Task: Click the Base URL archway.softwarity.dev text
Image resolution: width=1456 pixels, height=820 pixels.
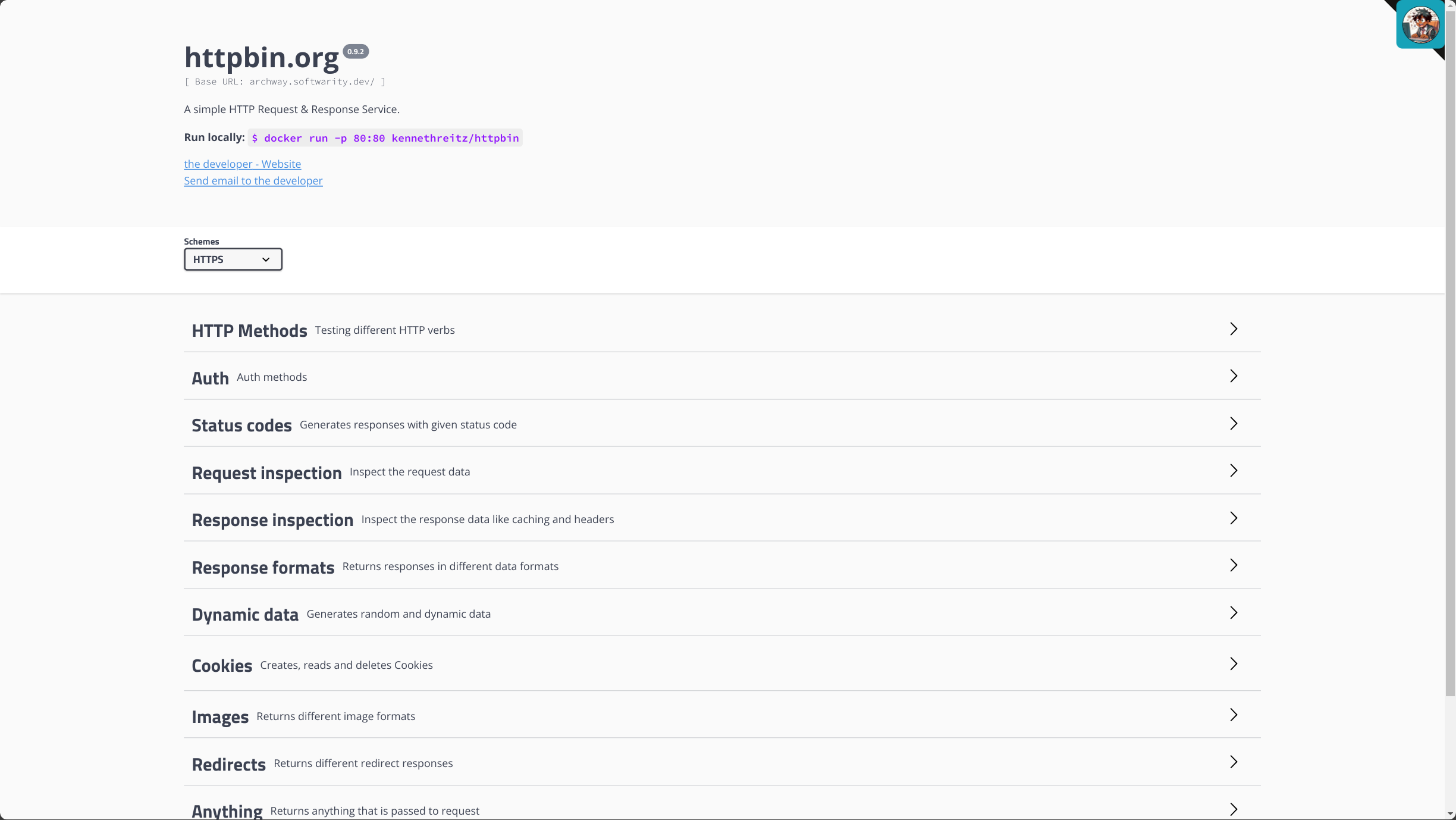Action: point(285,82)
